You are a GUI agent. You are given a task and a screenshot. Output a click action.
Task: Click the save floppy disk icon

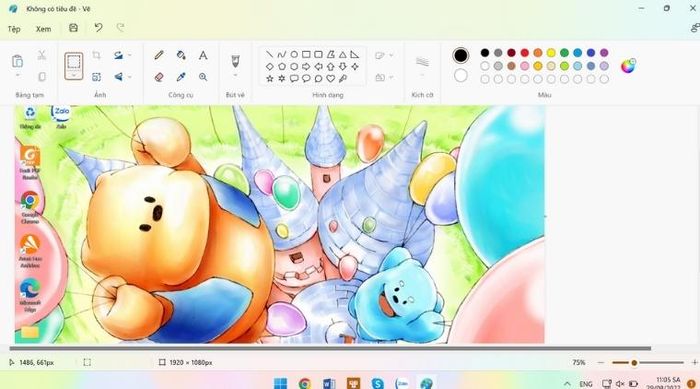point(73,28)
